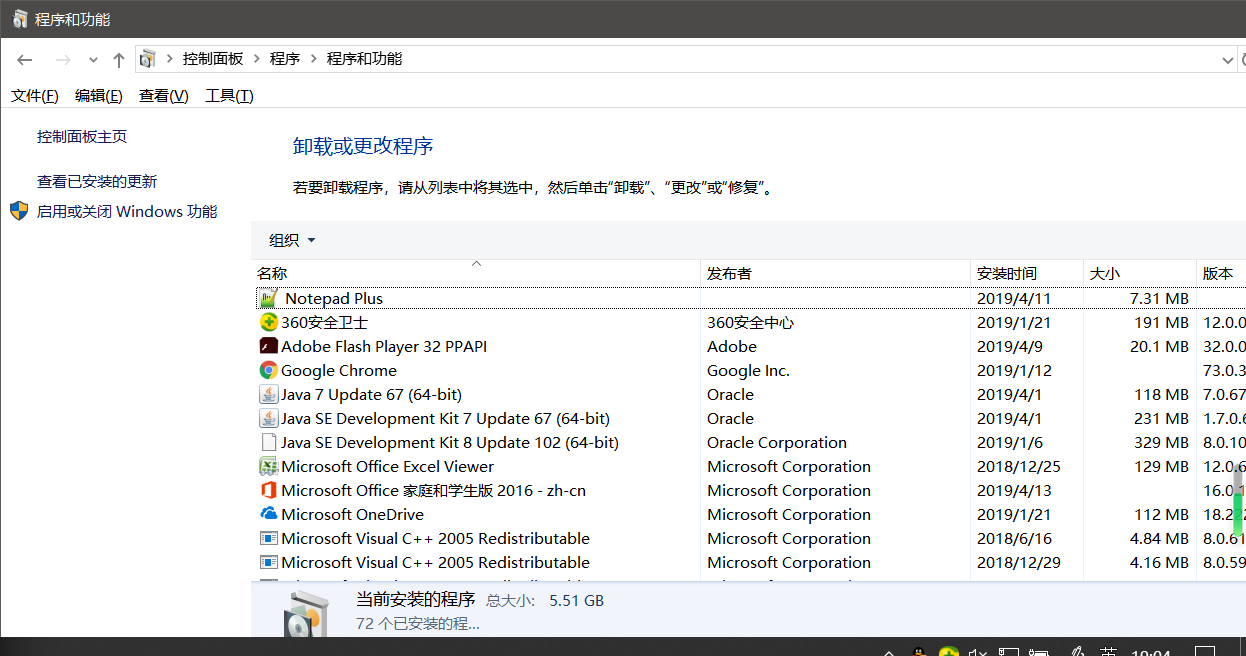This screenshot has width=1246, height=656.
Task: Click the Excel Viewer program icon
Action: 268,466
